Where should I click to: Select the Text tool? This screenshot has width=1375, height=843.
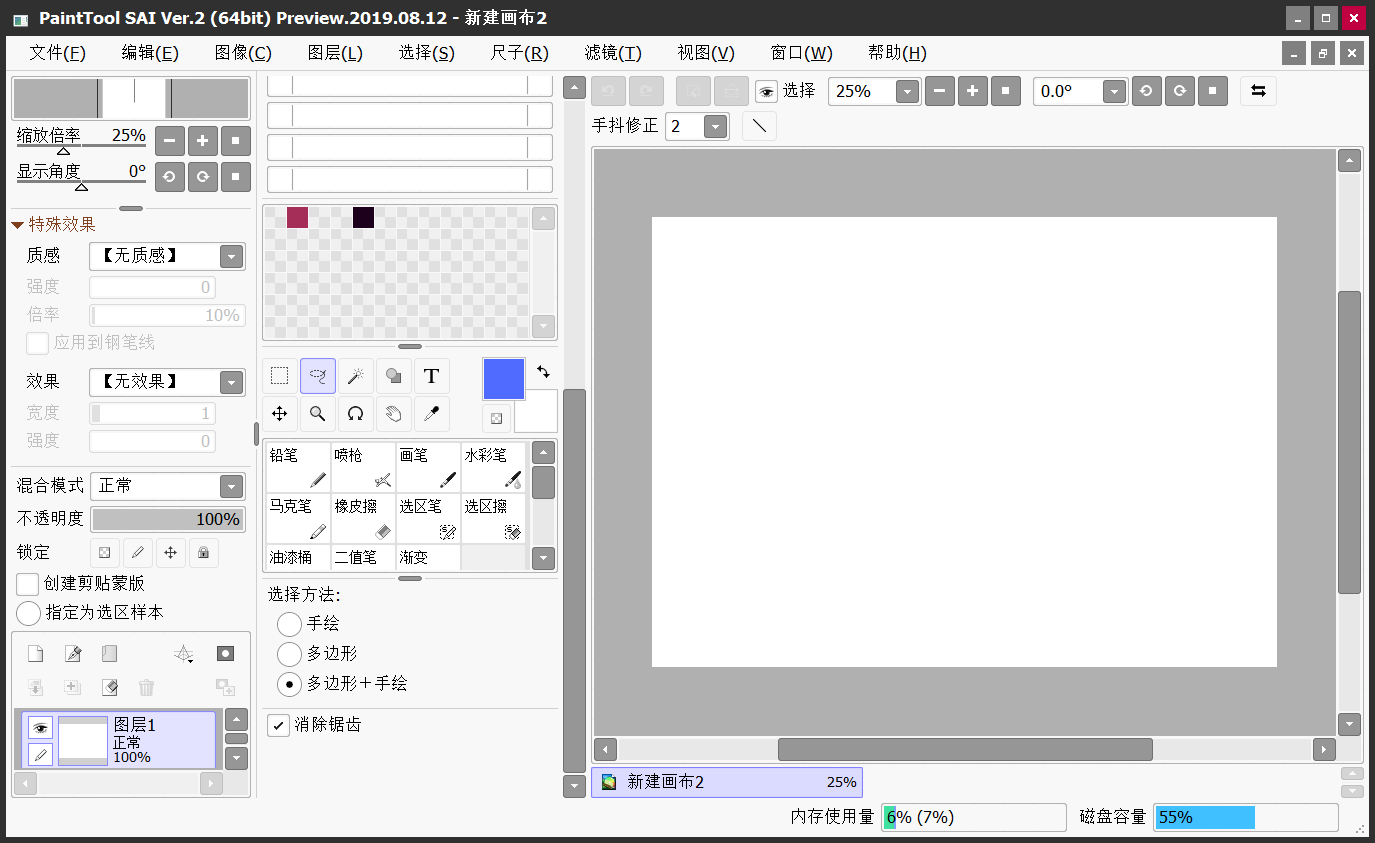coord(432,376)
